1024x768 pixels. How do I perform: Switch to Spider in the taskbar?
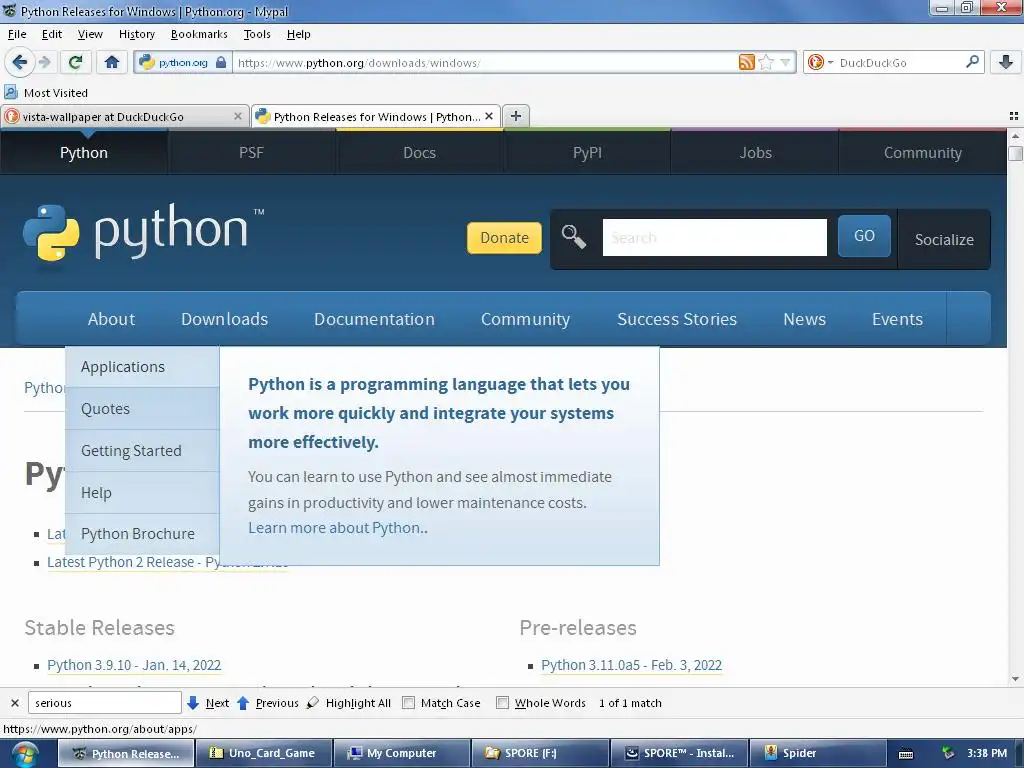816,753
